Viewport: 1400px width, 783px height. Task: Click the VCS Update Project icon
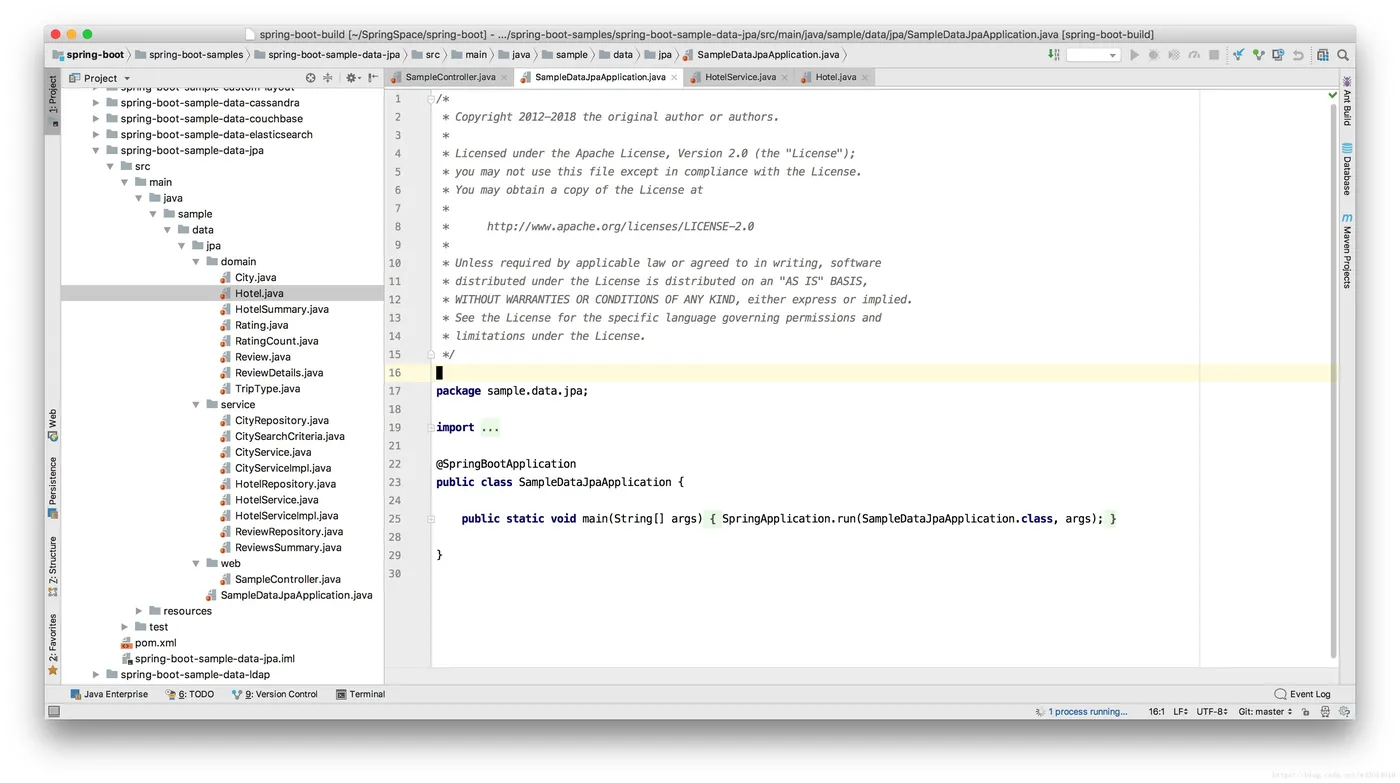click(x=1238, y=55)
